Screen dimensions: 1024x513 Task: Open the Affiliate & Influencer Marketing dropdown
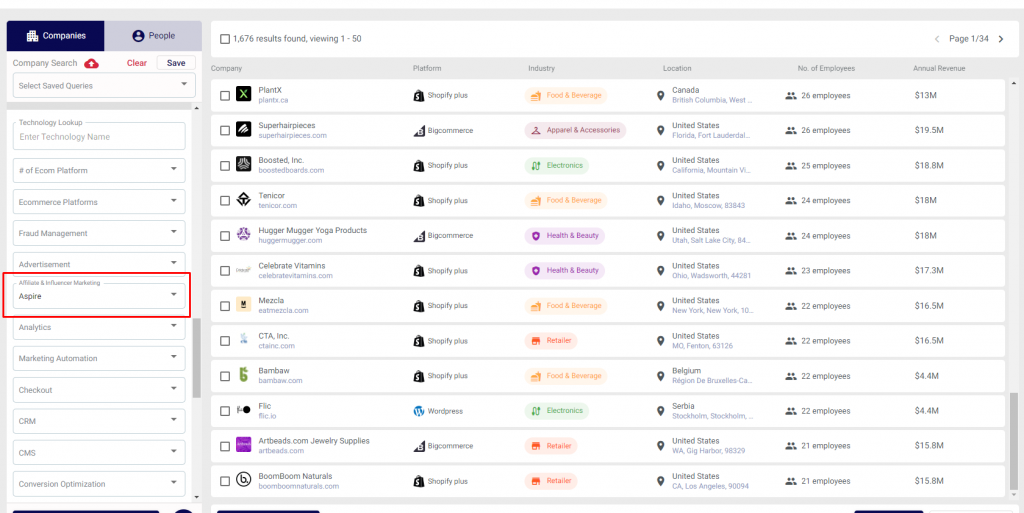[x=99, y=296]
